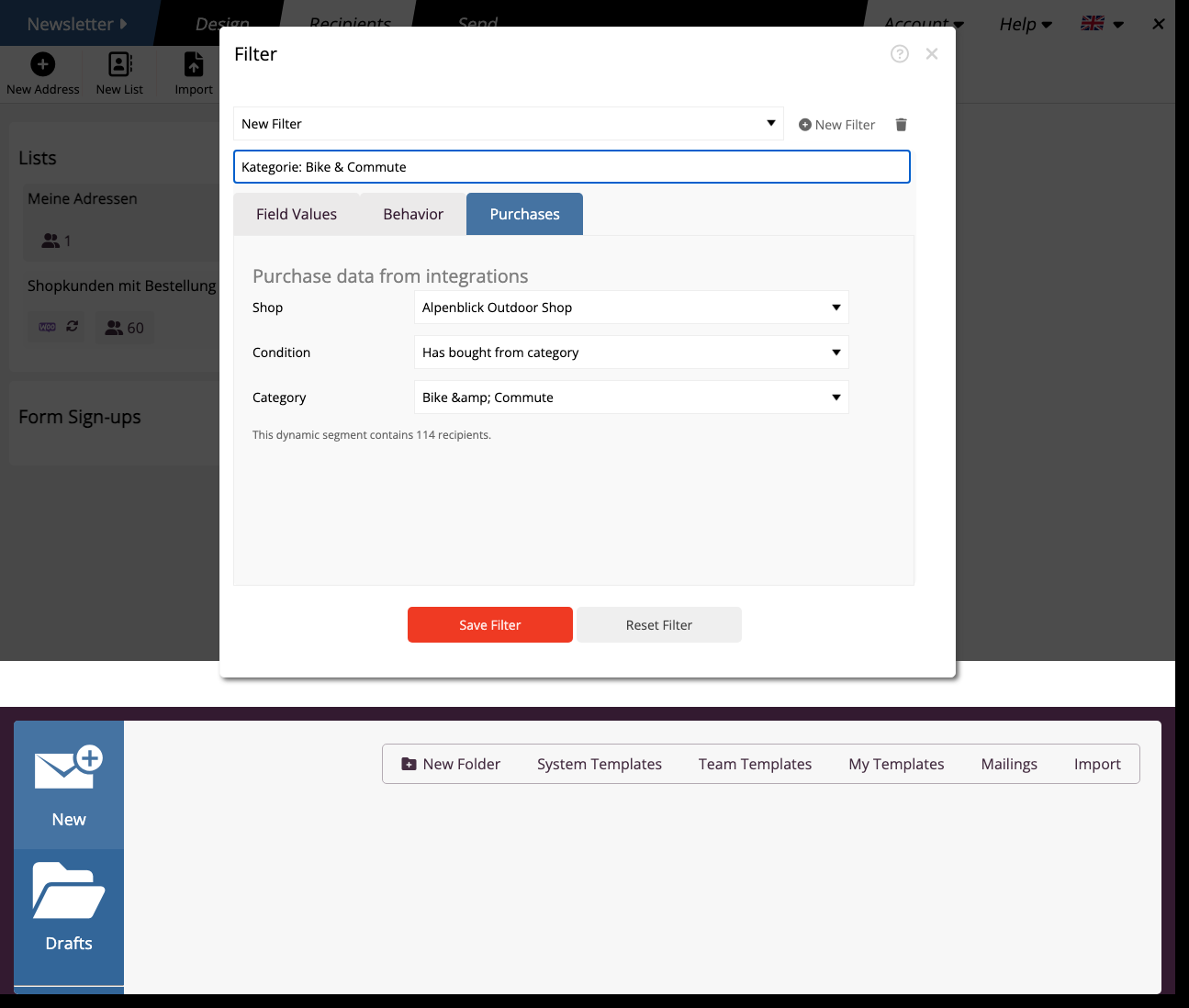Click the Reset Filter button
Screen dimensions: 1189x1008
(659, 625)
